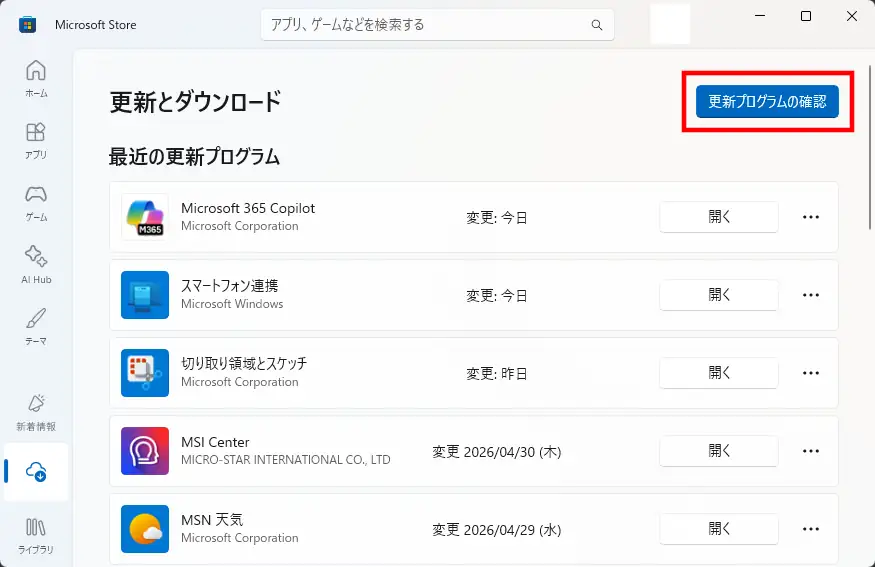Go to the Apps (アプリ) section
The image size is (875, 567).
click(36, 140)
